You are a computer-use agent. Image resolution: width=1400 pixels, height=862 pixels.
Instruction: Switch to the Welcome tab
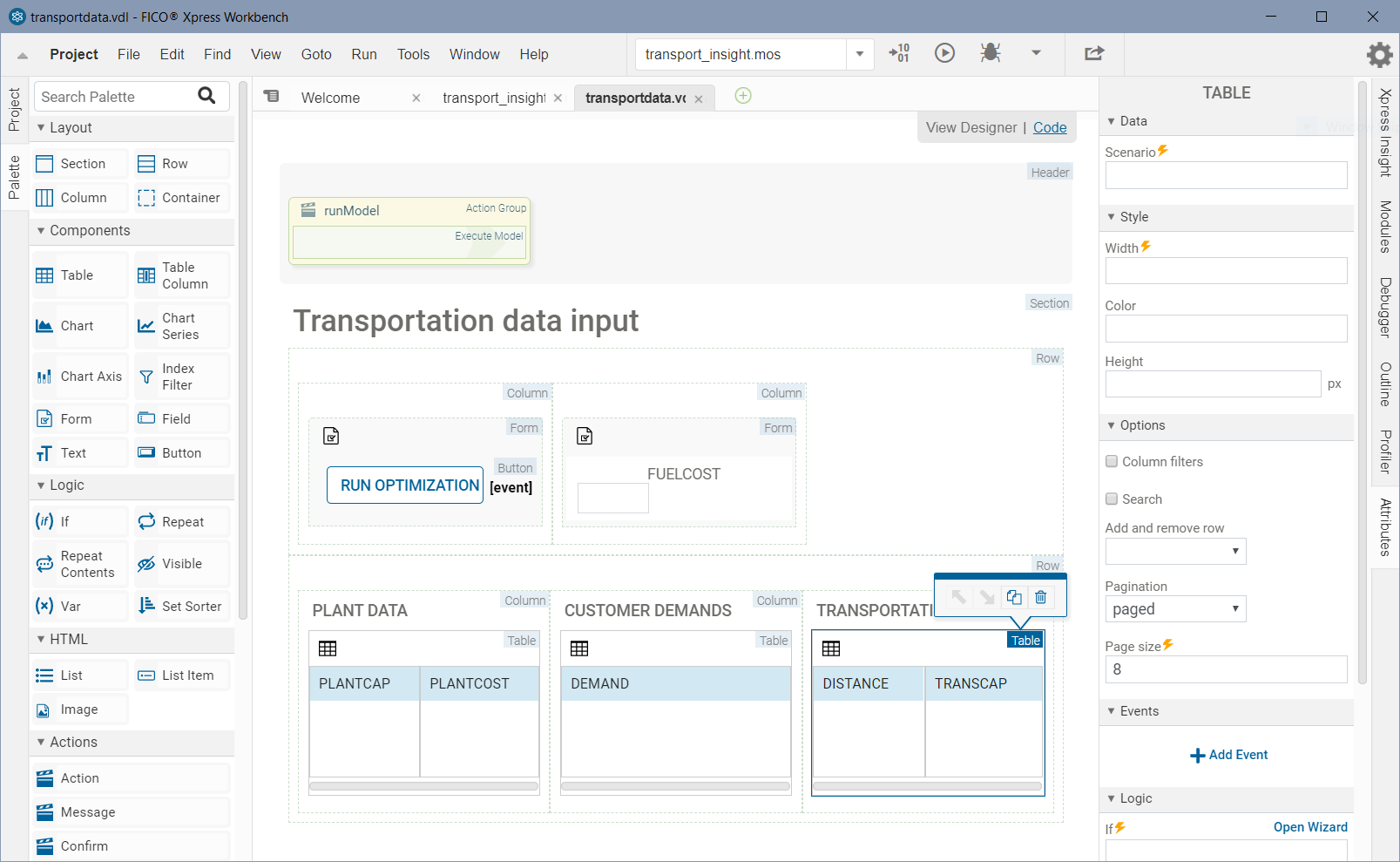click(331, 98)
